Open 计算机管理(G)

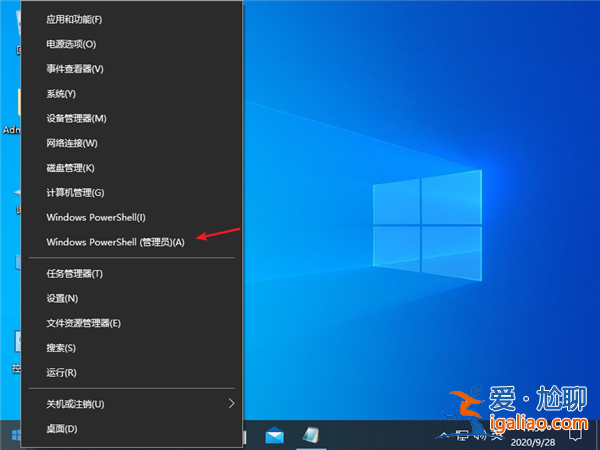(x=131, y=192)
